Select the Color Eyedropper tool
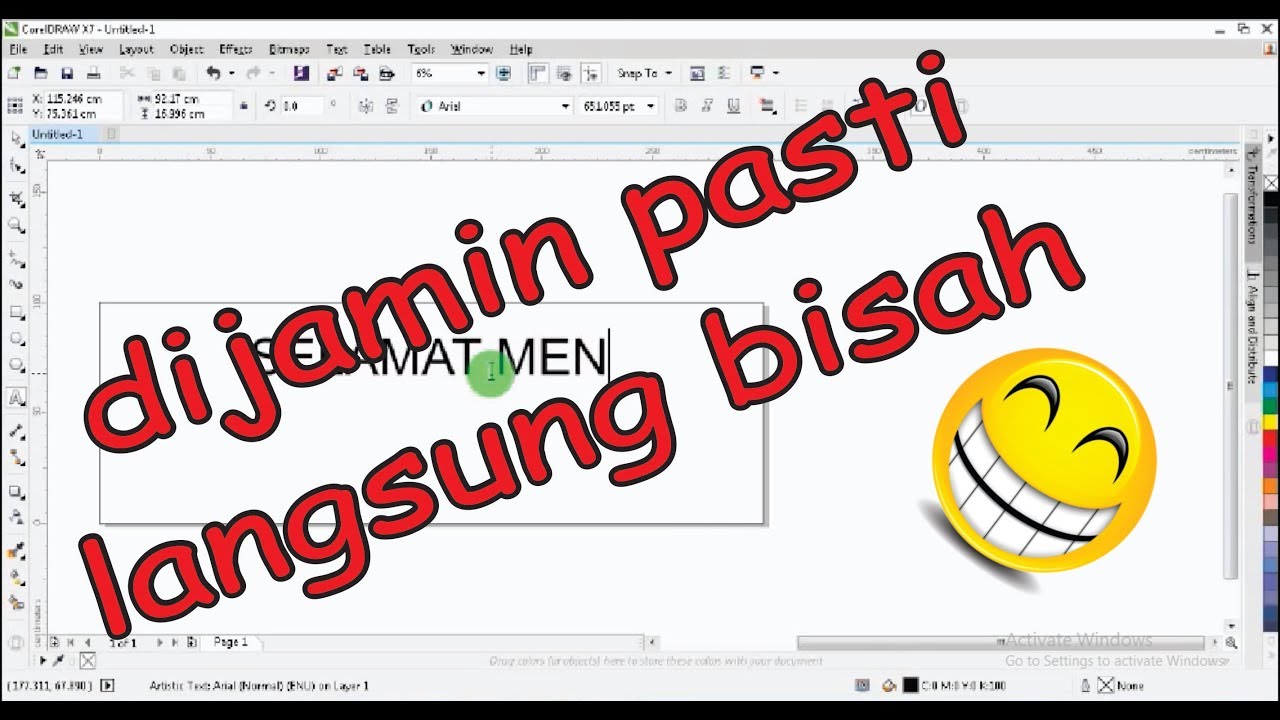The width and height of the screenshot is (1280, 720). [x=17, y=551]
